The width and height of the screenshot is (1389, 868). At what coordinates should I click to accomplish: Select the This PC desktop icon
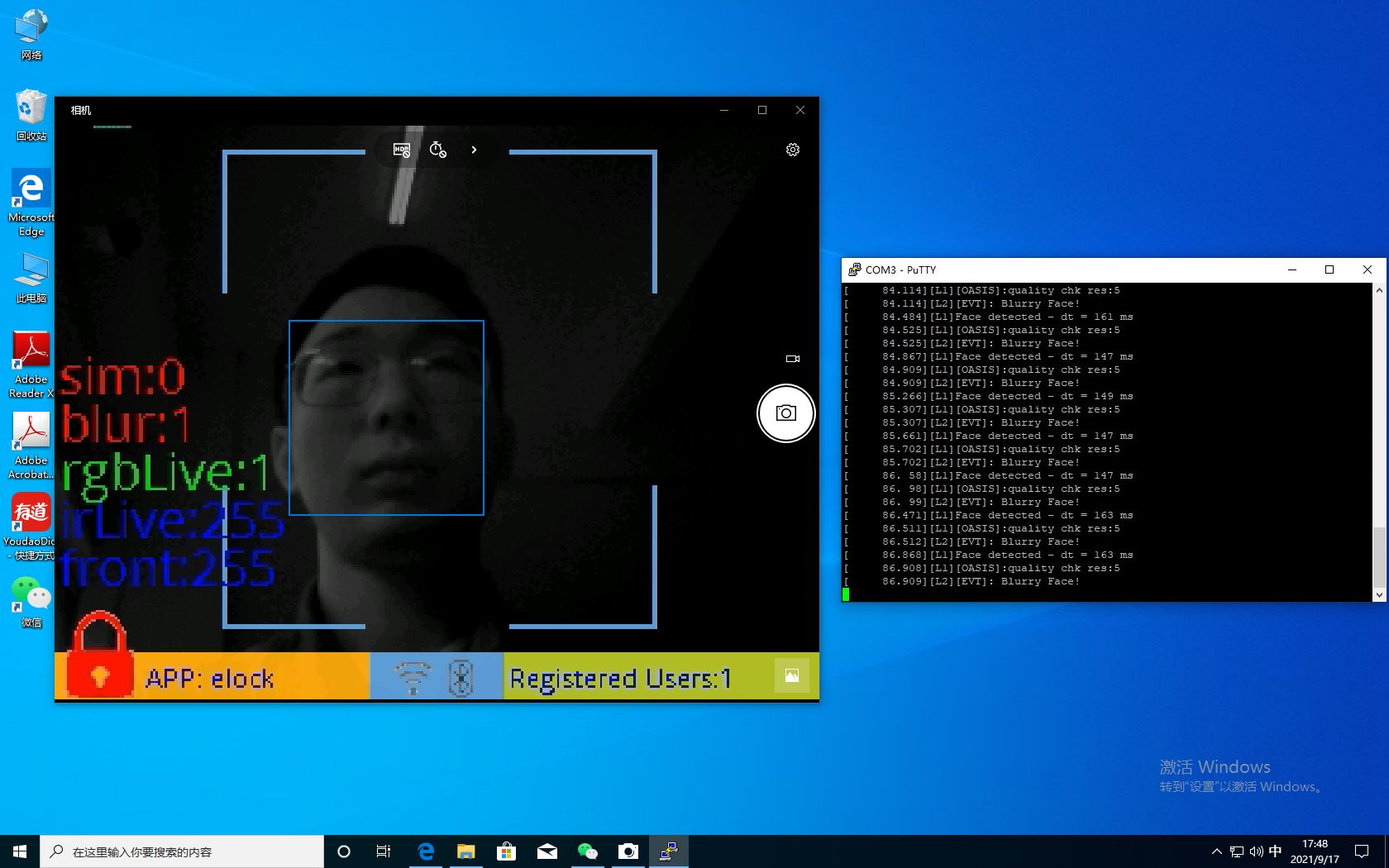[31, 278]
